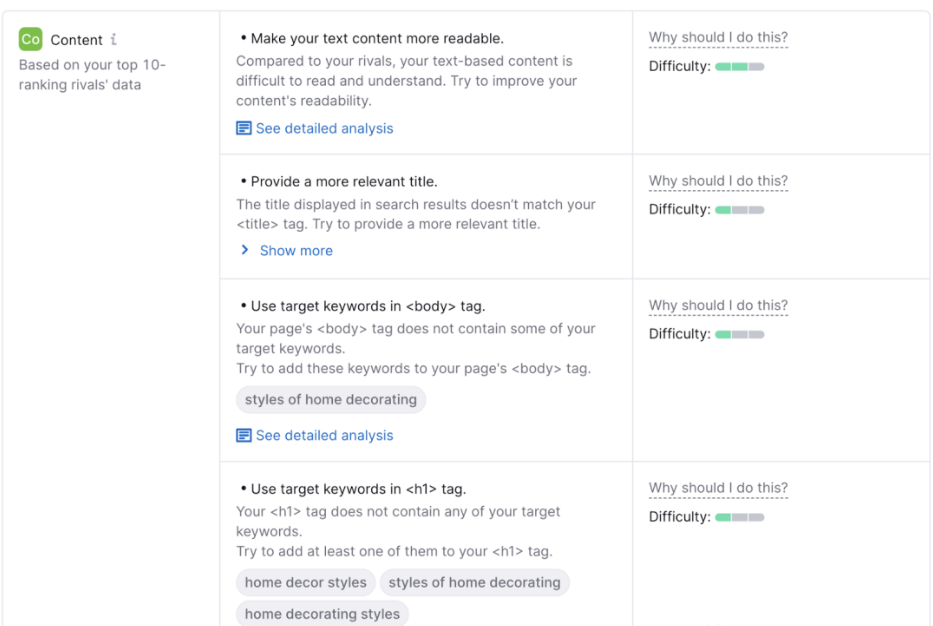Expand Show more chevron under title suggestion
Screen dimensions: 933x626
click(245, 250)
